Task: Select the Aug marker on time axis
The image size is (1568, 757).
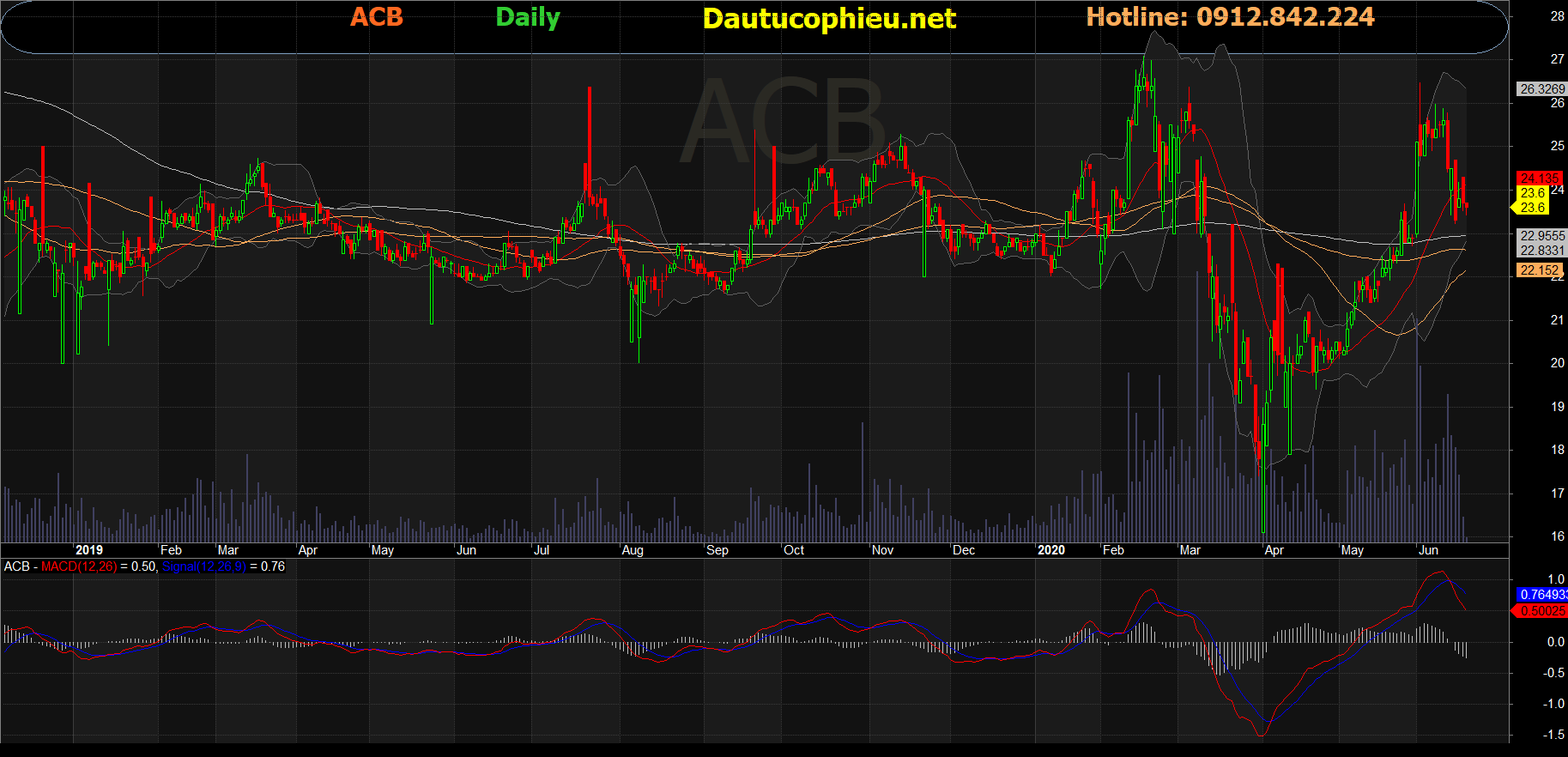Action: coord(633,550)
